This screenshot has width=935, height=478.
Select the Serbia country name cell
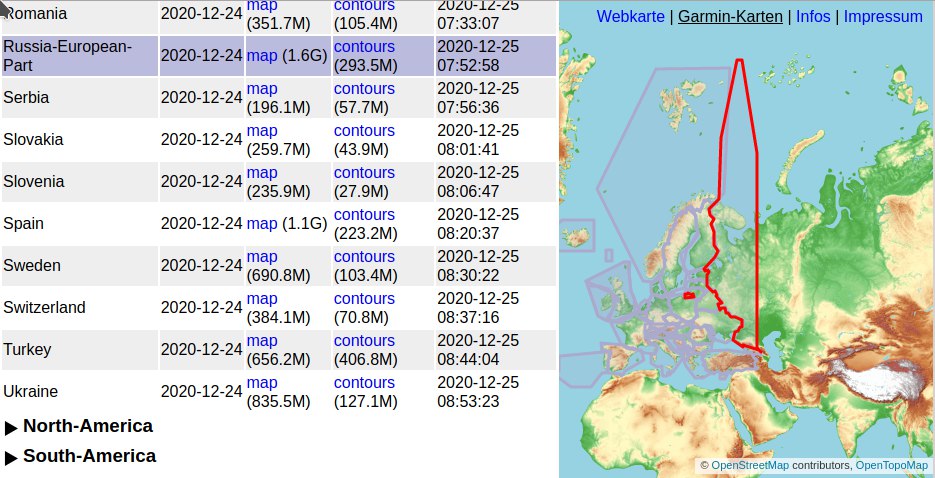pyautogui.click(x=80, y=98)
